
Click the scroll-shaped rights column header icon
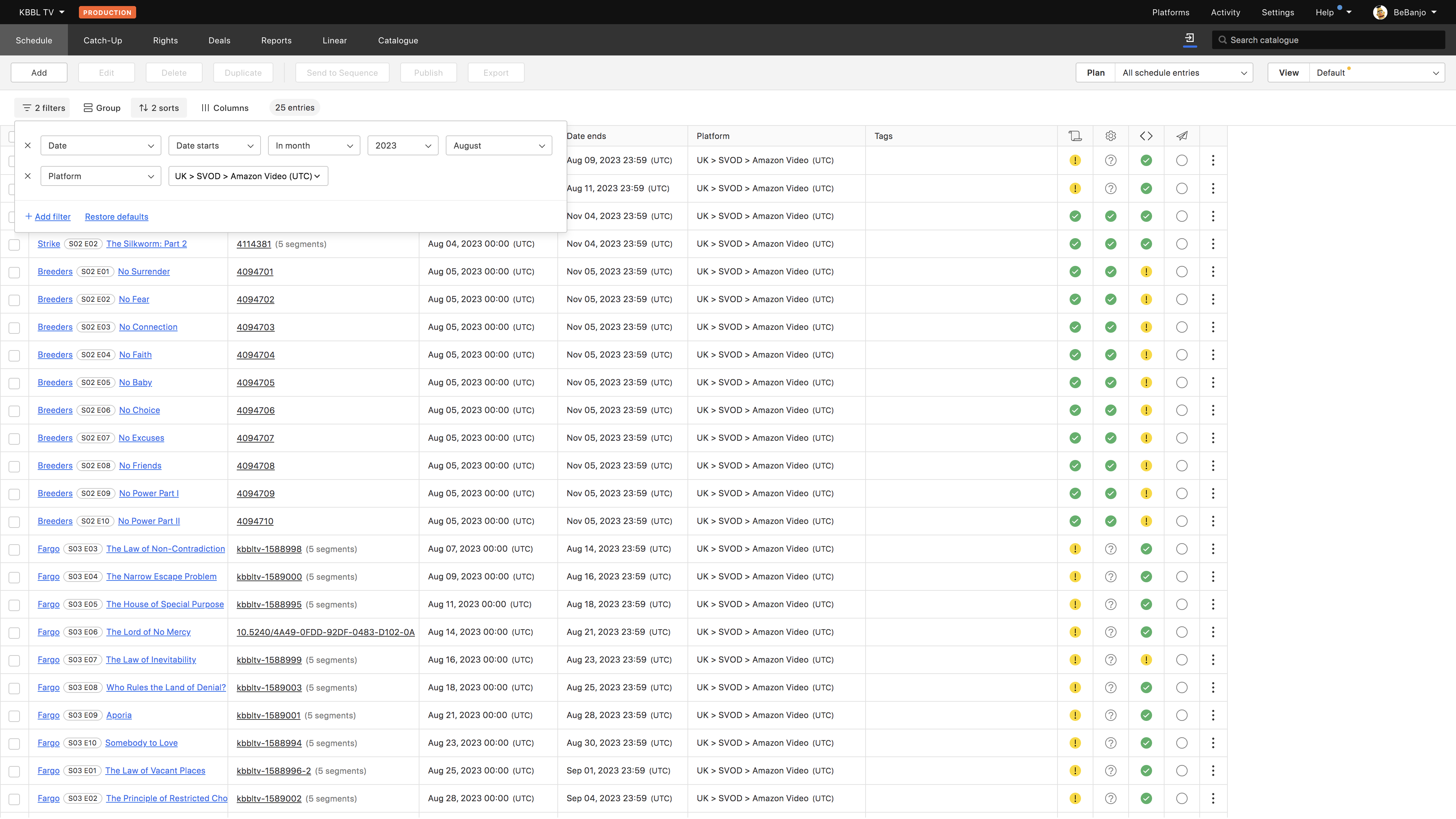click(x=1075, y=136)
